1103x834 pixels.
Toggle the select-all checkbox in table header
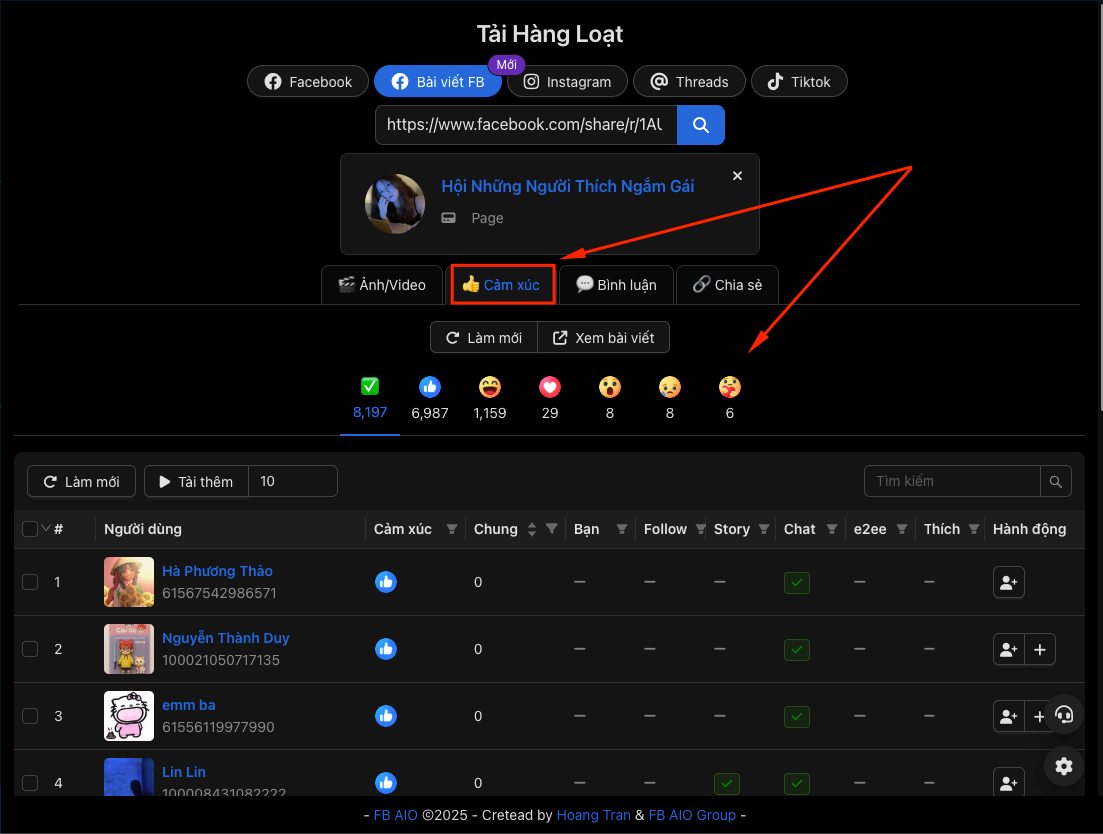point(30,529)
